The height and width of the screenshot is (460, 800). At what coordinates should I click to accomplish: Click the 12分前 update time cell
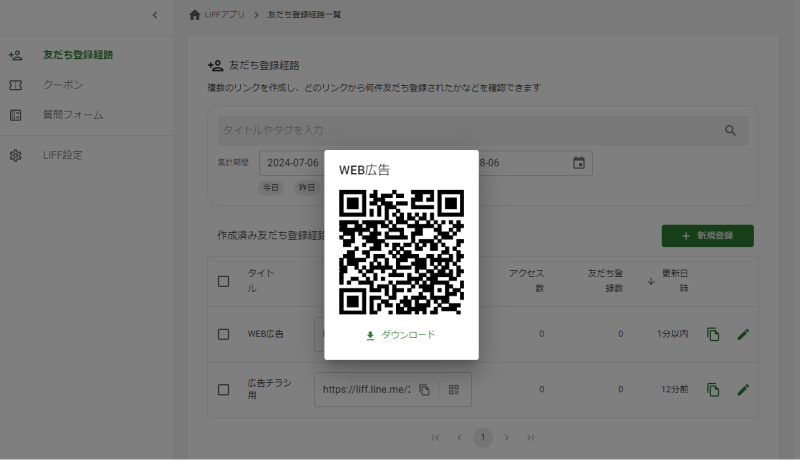(x=674, y=390)
